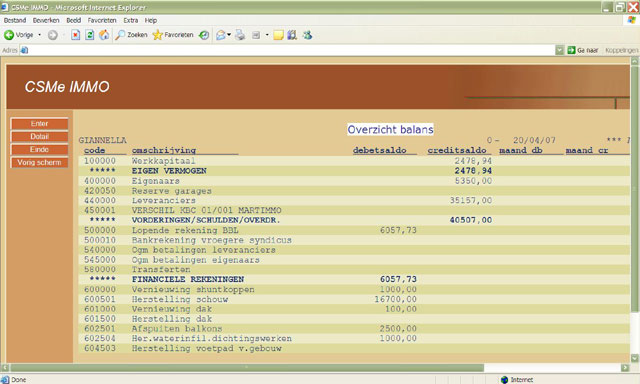Open the History icon in the toolbar
This screenshot has height=384, width=640.
(x=204, y=35)
